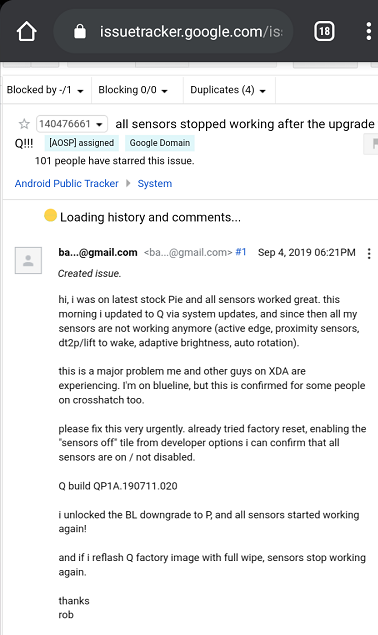
Task: Click the #1 comment permalink
Action: [x=241, y=252]
